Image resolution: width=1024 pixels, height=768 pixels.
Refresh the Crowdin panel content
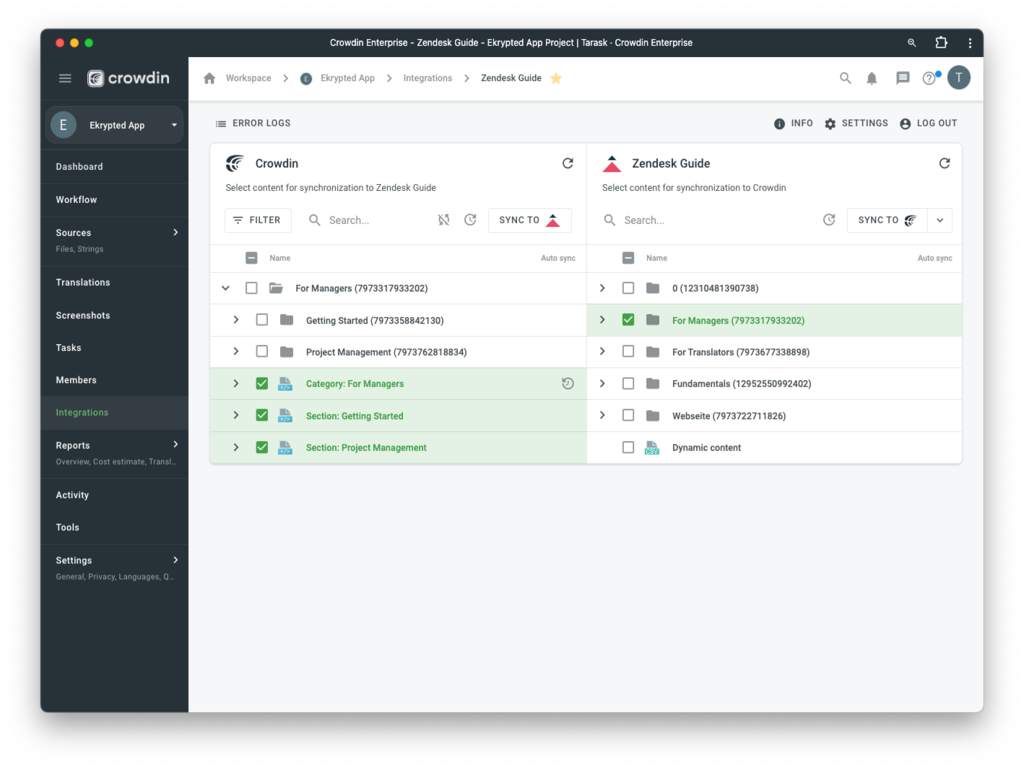click(x=568, y=163)
